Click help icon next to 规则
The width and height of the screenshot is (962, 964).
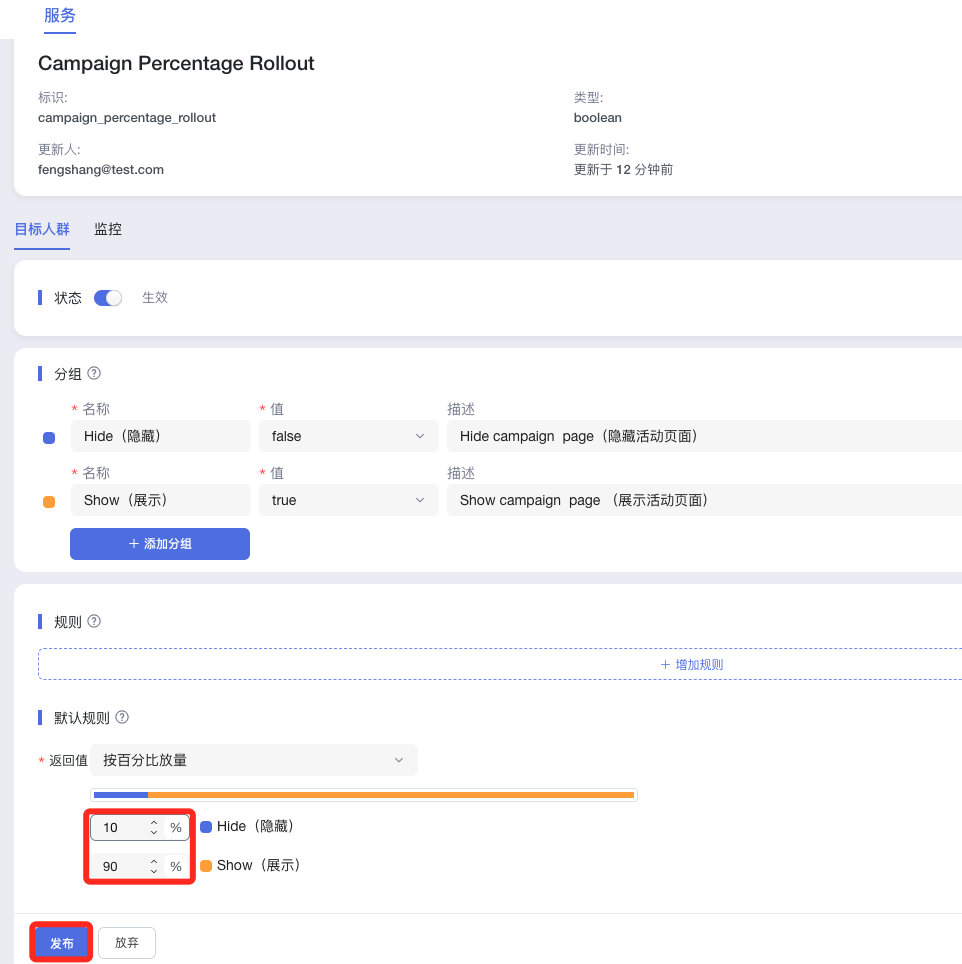click(94, 621)
